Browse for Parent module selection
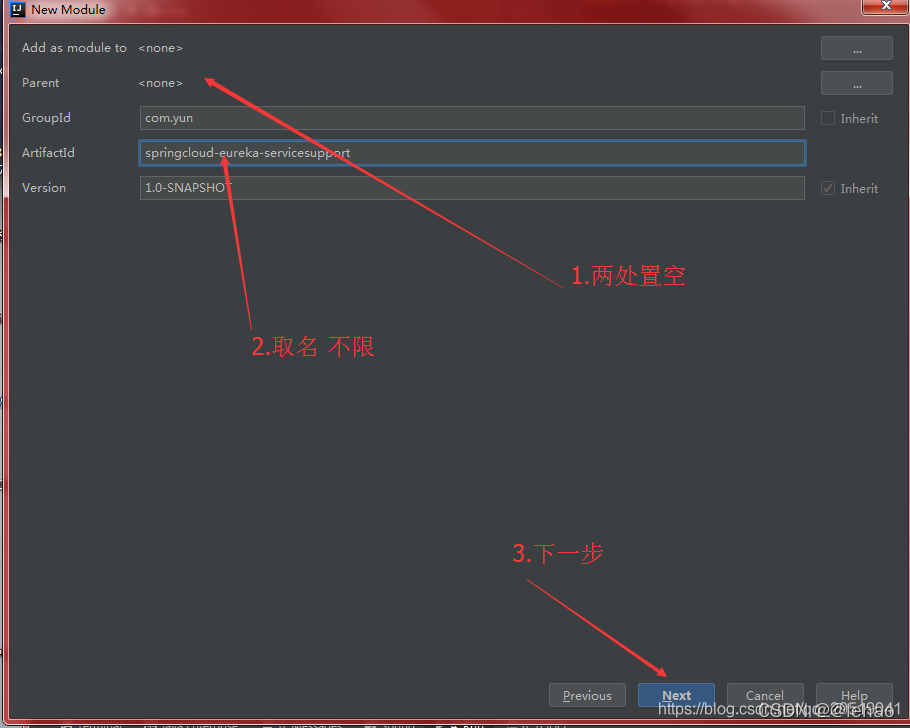 tap(857, 83)
